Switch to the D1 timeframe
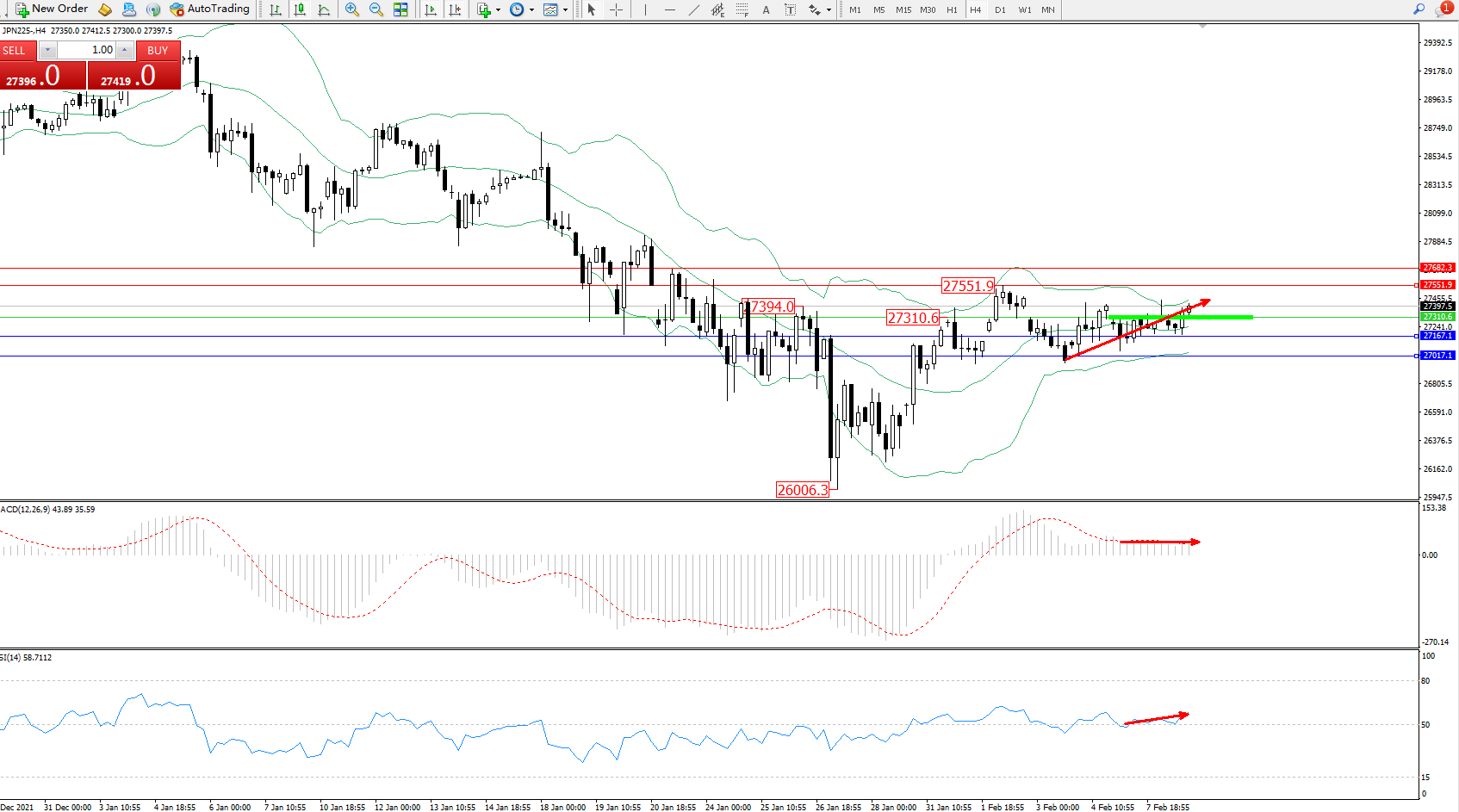 coord(1000,10)
